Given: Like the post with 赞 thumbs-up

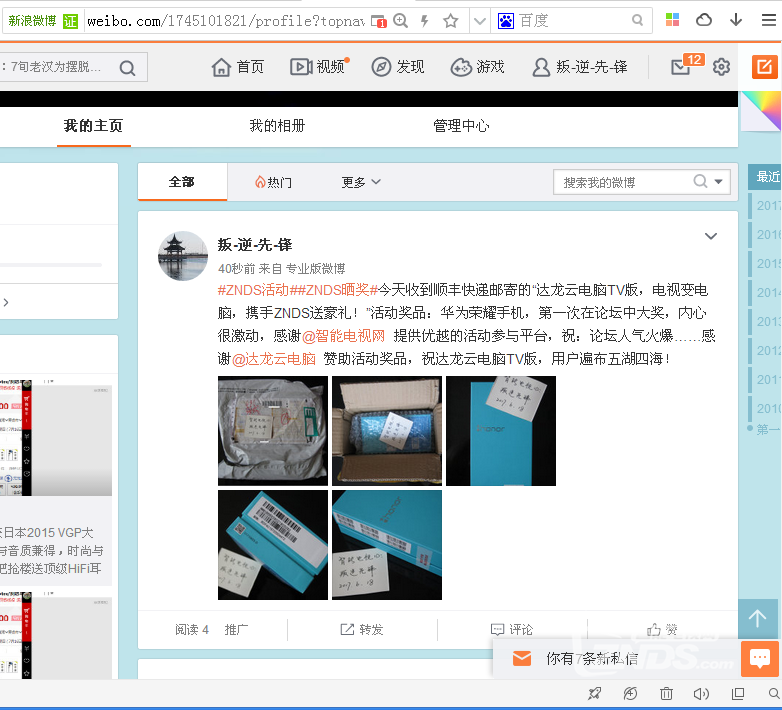Looking at the screenshot, I should [x=662, y=630].
